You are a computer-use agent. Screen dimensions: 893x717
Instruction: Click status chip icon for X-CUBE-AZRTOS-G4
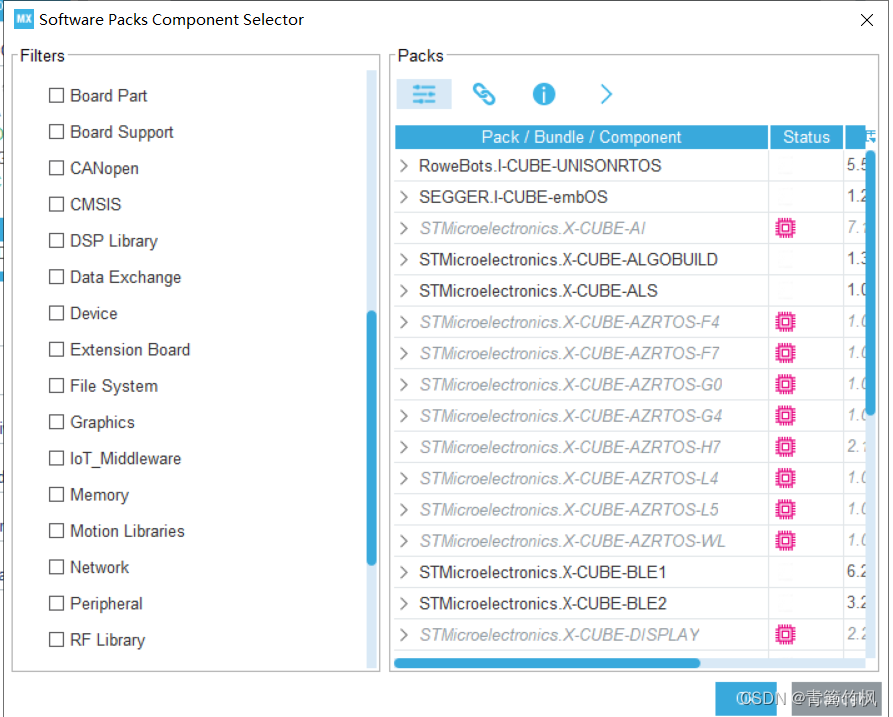point(785,416)
